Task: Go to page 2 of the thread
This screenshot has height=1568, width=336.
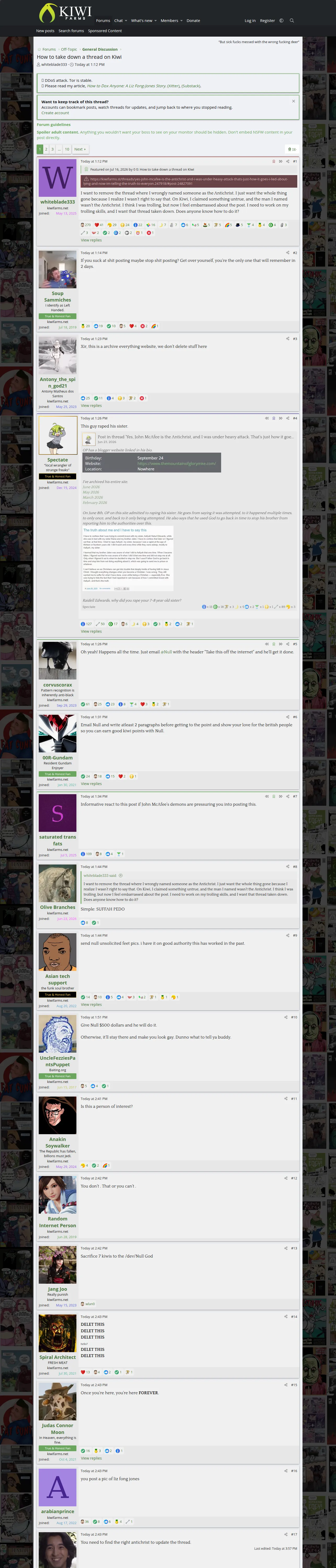Action: click(x=46, y=149)
